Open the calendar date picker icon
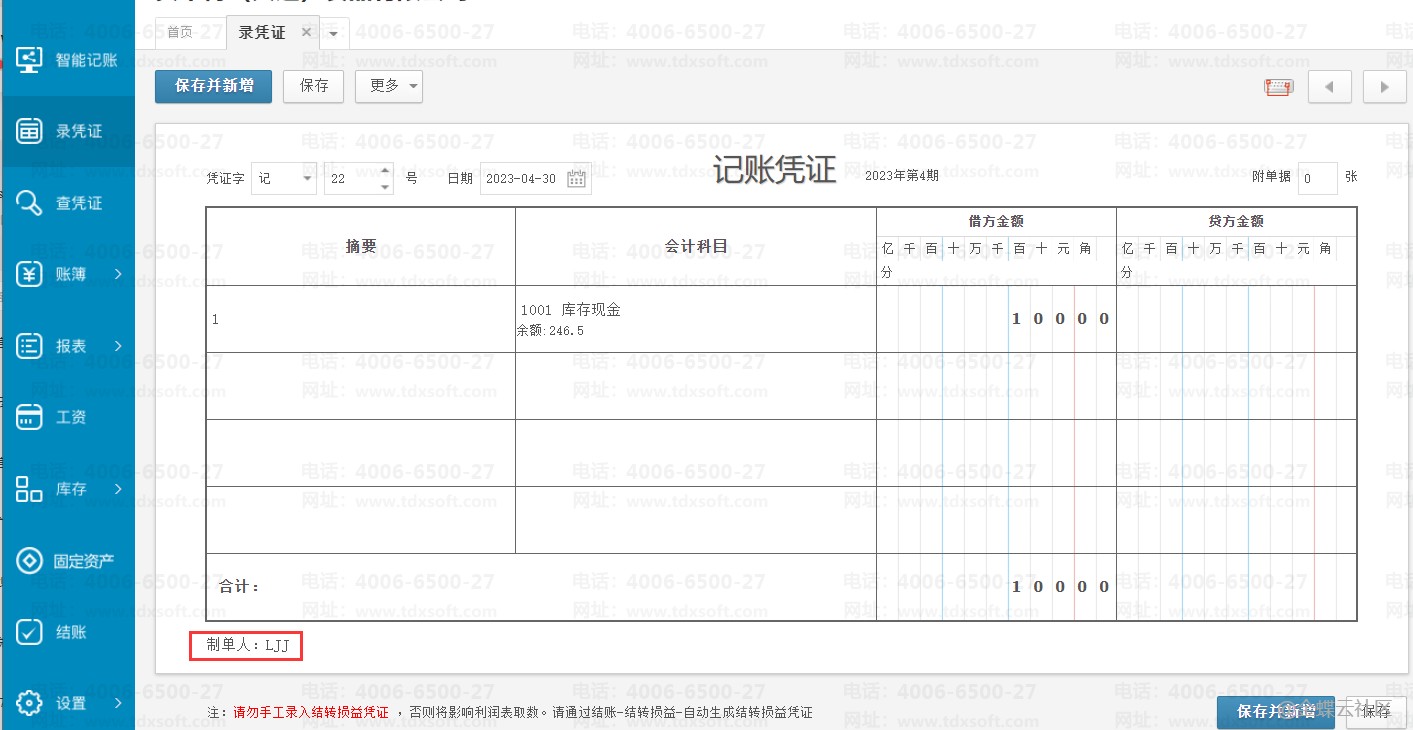 (x=576, y=179)
